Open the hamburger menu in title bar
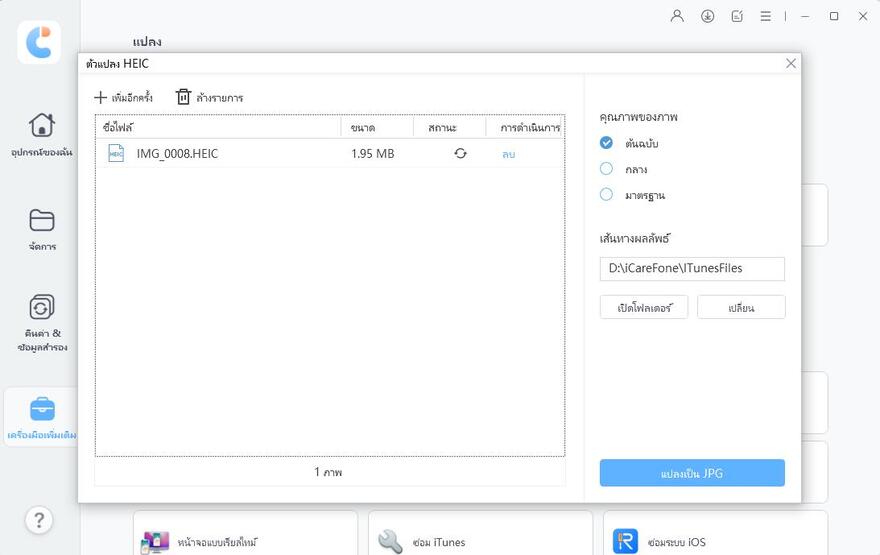The image size is (880, 555). pyautogui.click(x=765, y=16)
